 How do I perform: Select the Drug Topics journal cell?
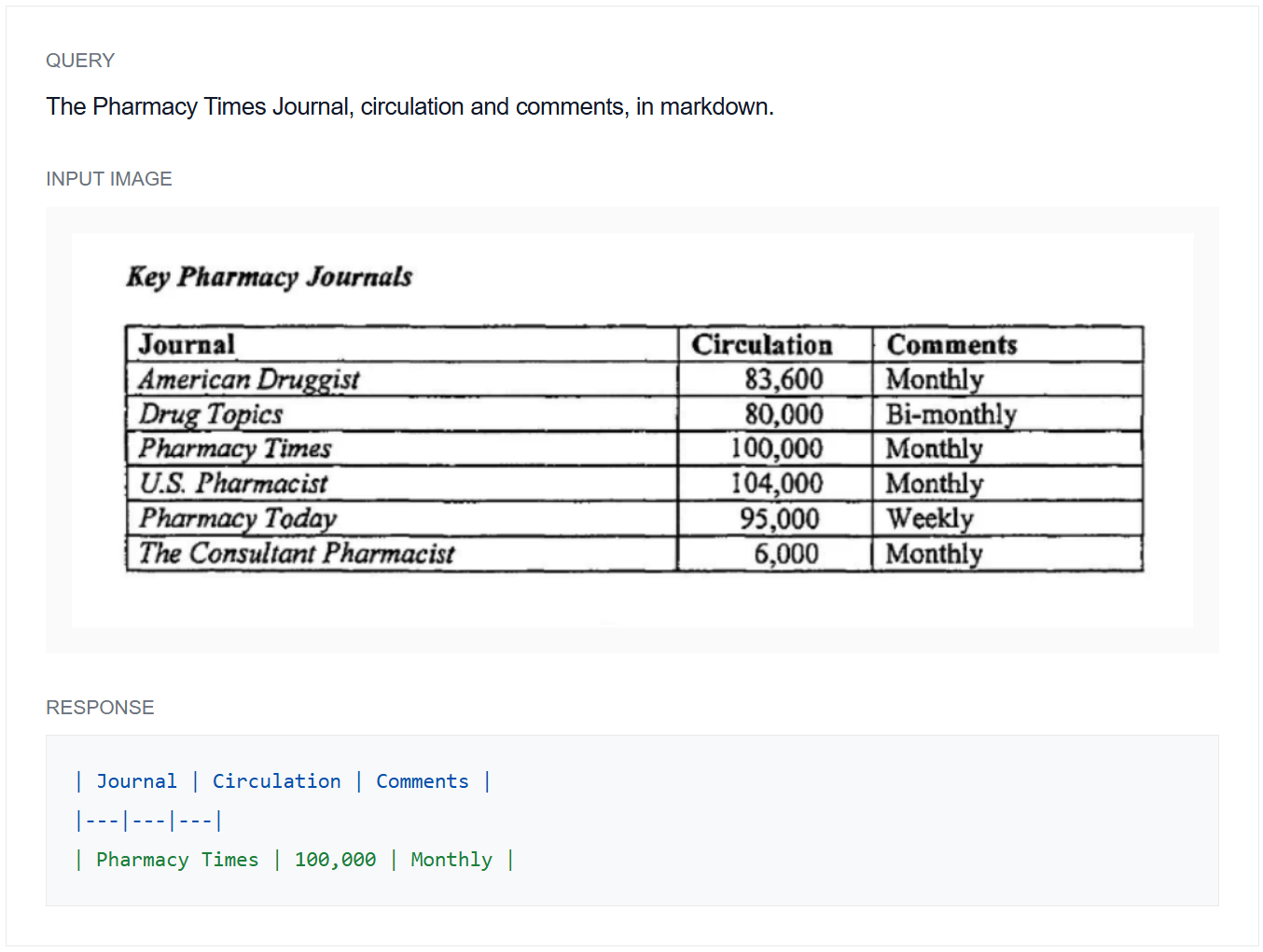(x=211, y=414)
